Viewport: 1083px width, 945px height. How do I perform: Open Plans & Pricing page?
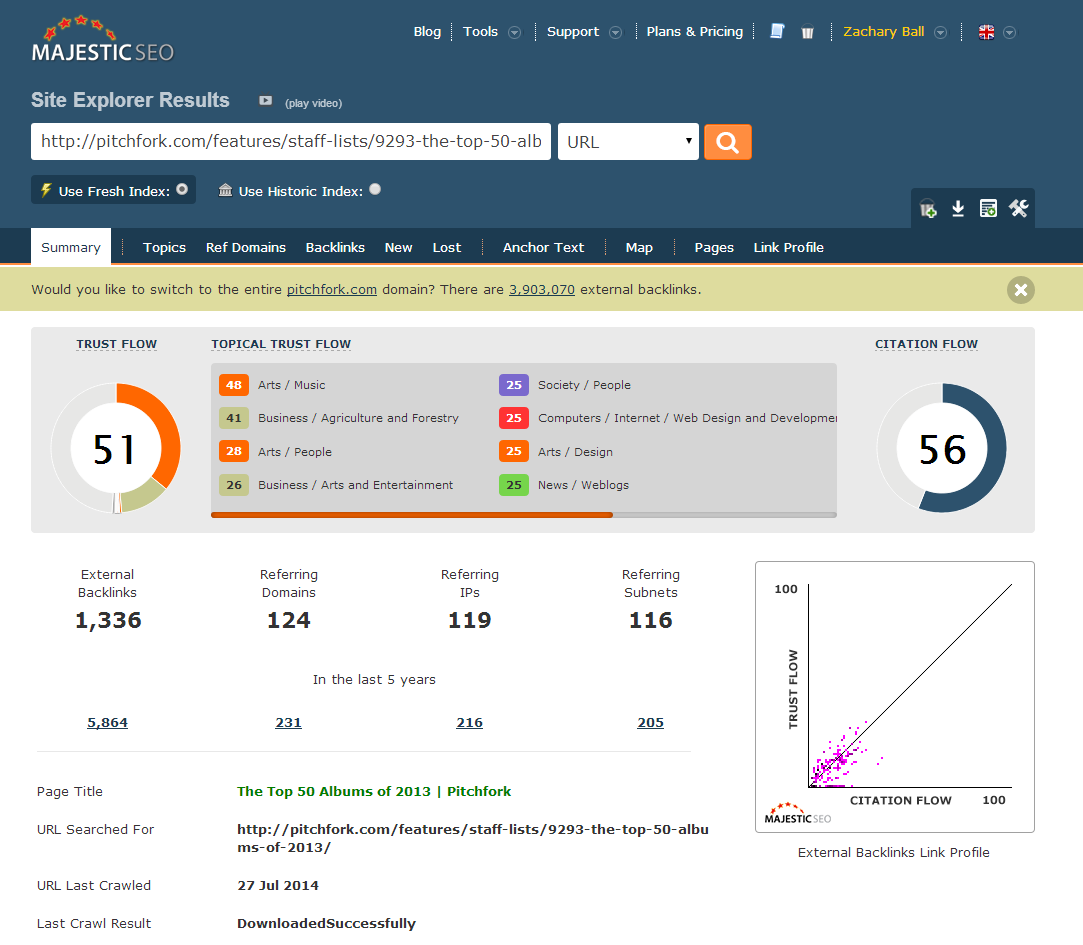[695, 32]
